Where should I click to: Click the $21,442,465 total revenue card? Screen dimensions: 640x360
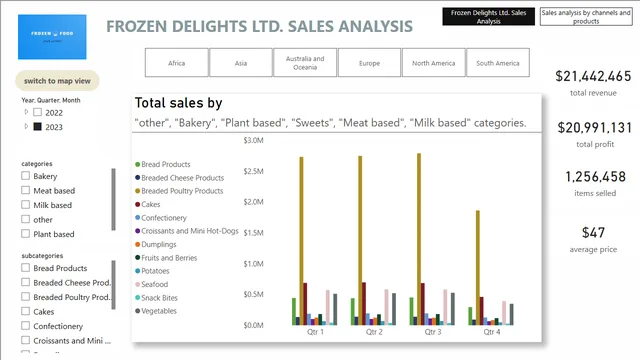coord(593,83)
